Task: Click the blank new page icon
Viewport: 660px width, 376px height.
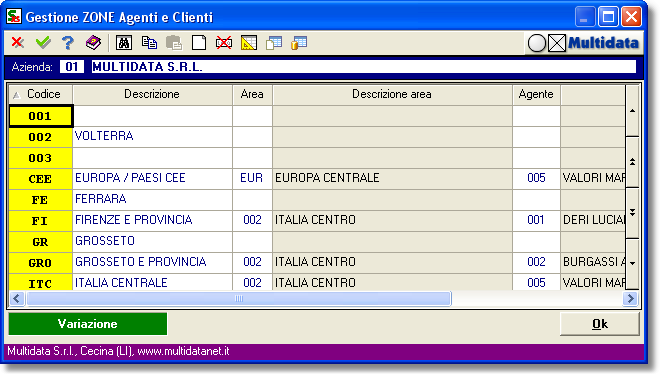Action: 199,43
